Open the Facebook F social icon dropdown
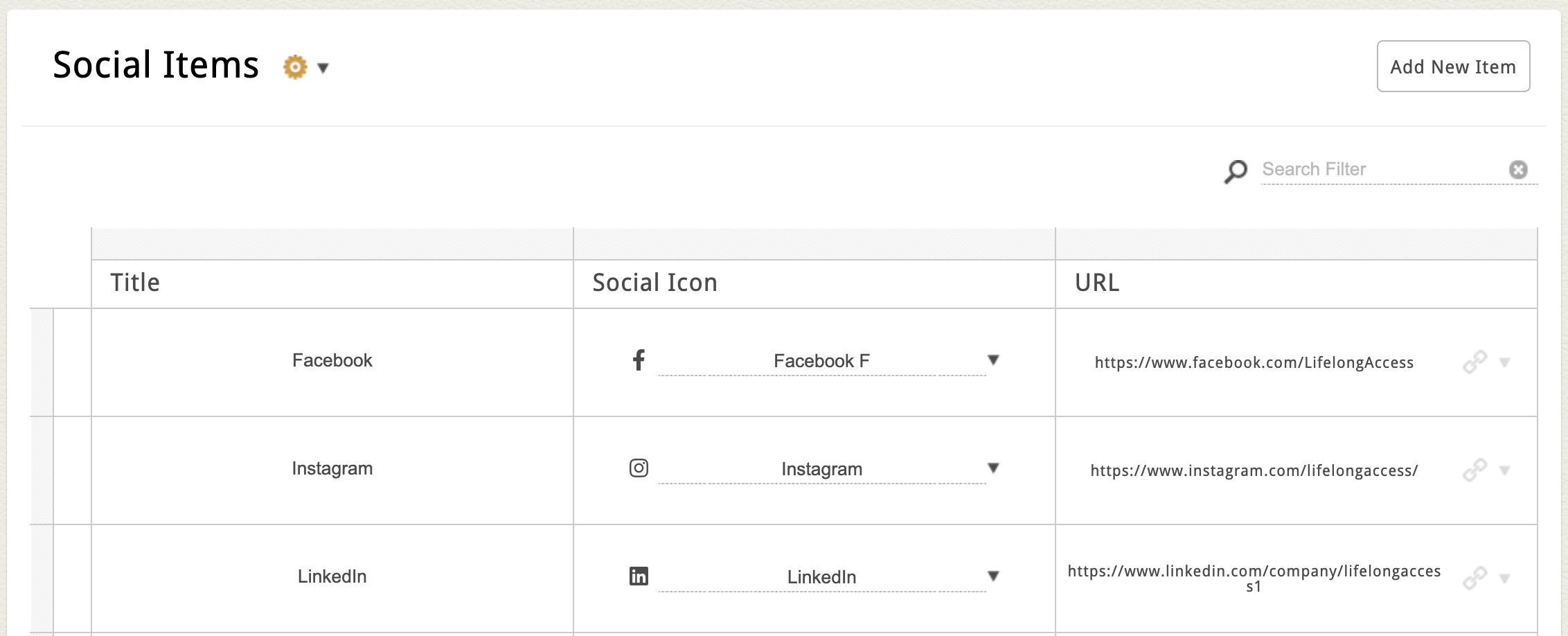Image resolution: width=1568 pixels, height=636 pixels. tap(993, 360)
